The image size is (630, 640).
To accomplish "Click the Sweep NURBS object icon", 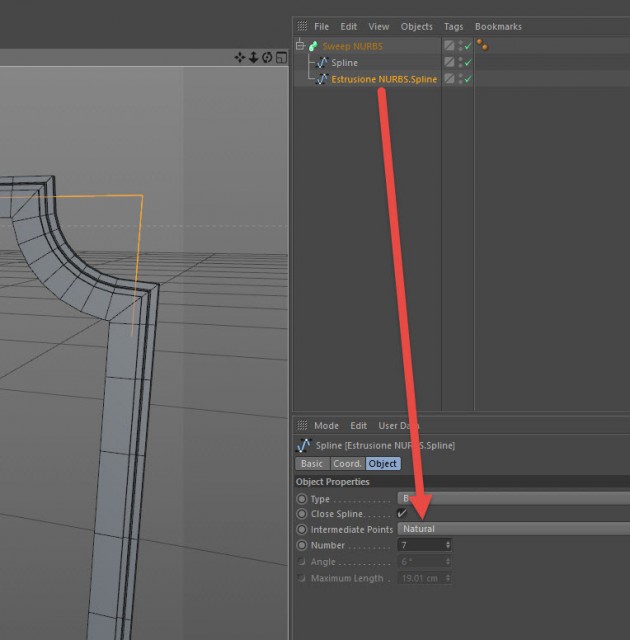I will coord(313,46).
